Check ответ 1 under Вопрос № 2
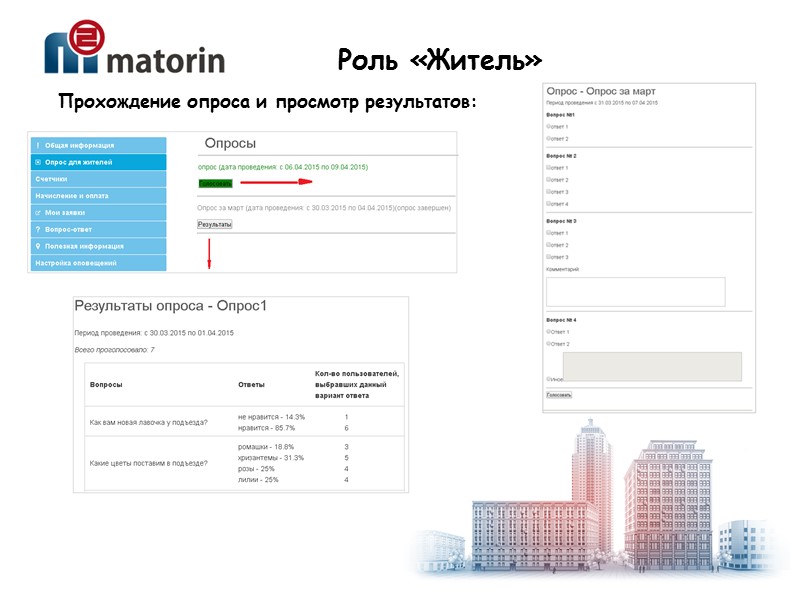Screen dimensions: 800x600 click(x=549, y=168)
